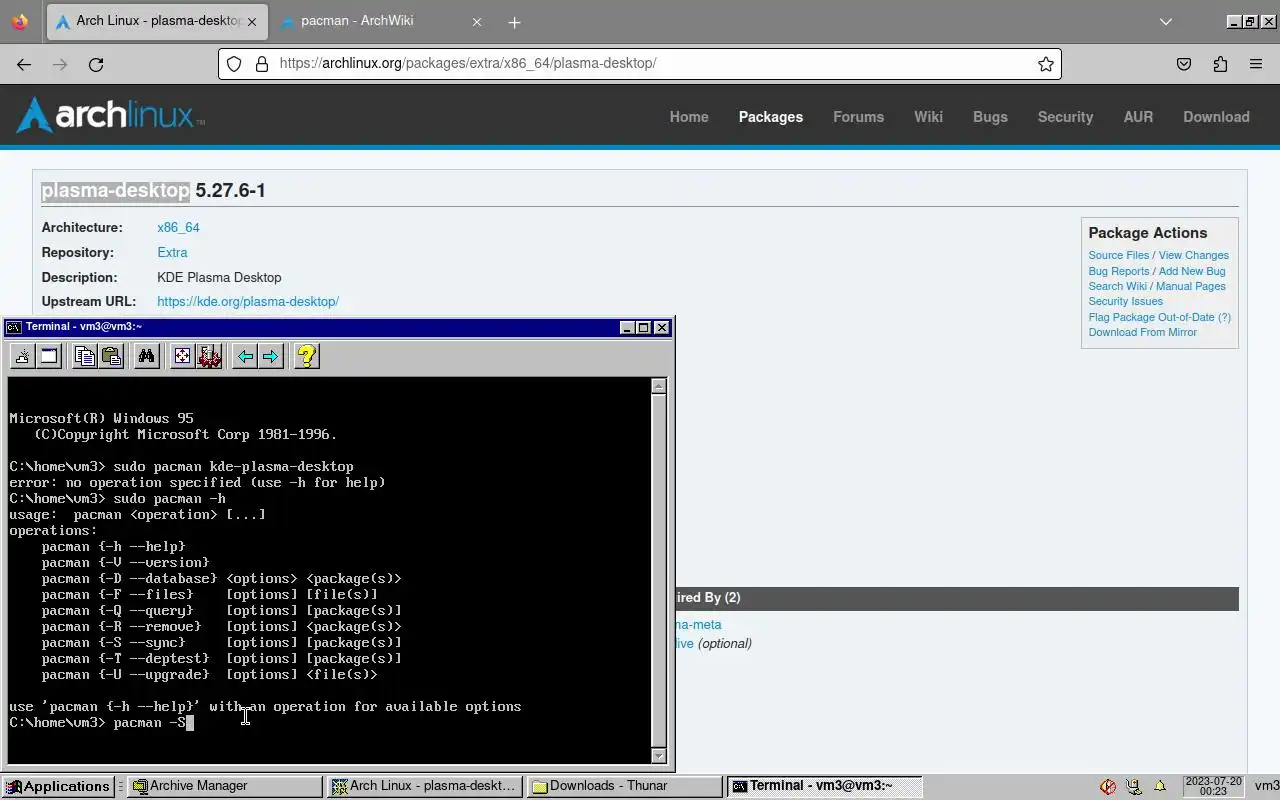Click the 'pacman {-S --sync}' terminal line

pos(222,643)
